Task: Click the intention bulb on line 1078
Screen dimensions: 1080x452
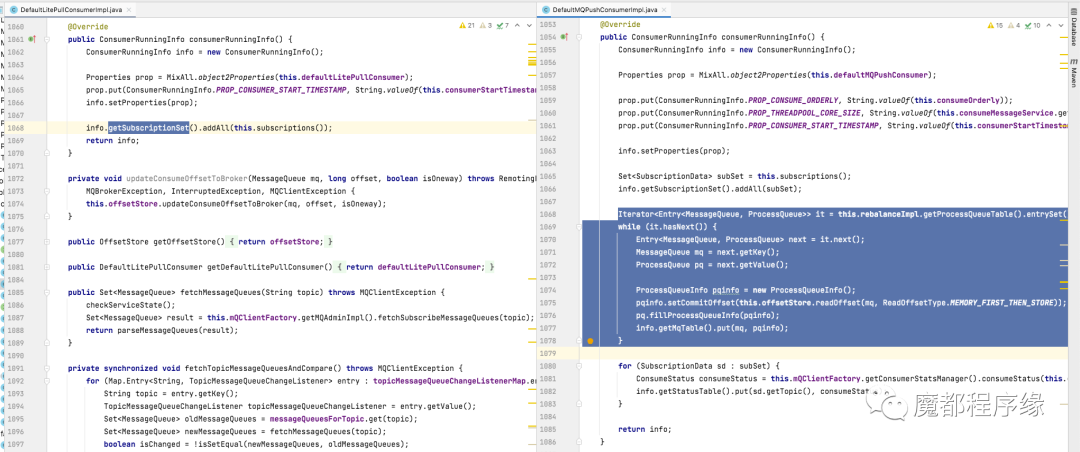Action: (x=590, y=341)
